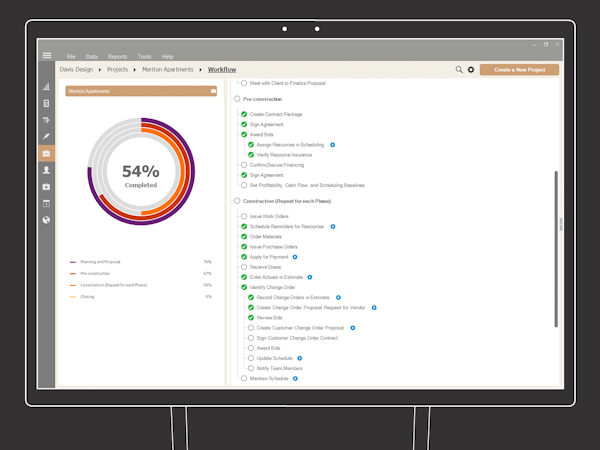Click the 54% completed progress ring

[141, 175]
